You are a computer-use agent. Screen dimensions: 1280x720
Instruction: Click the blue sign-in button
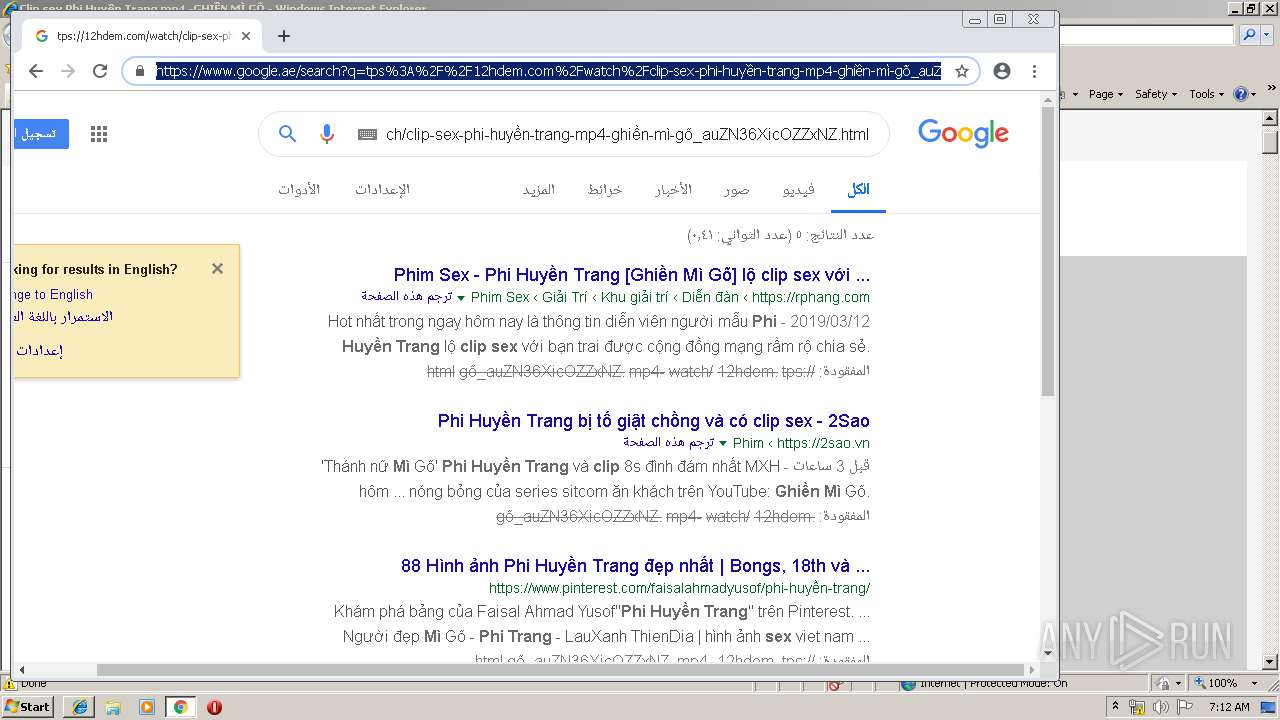(41, 134)
